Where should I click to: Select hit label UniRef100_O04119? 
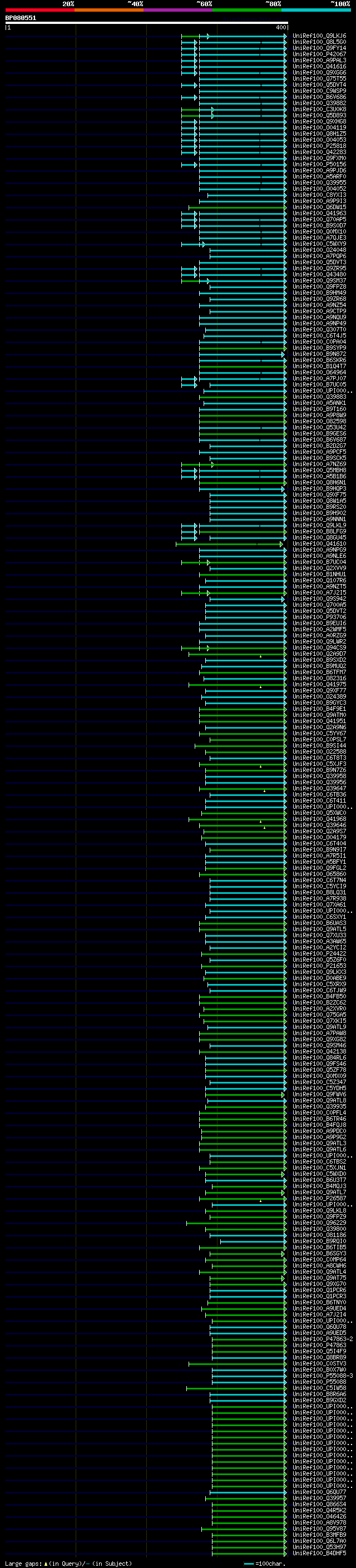tap(319, 128)
